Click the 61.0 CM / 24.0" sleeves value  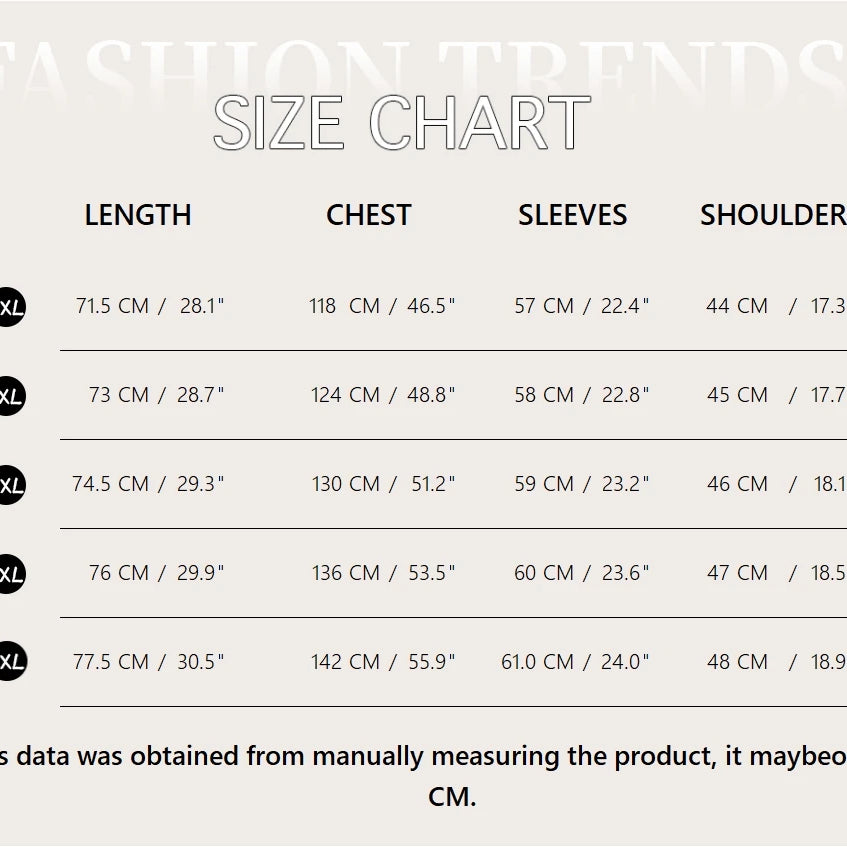point(575,662)
